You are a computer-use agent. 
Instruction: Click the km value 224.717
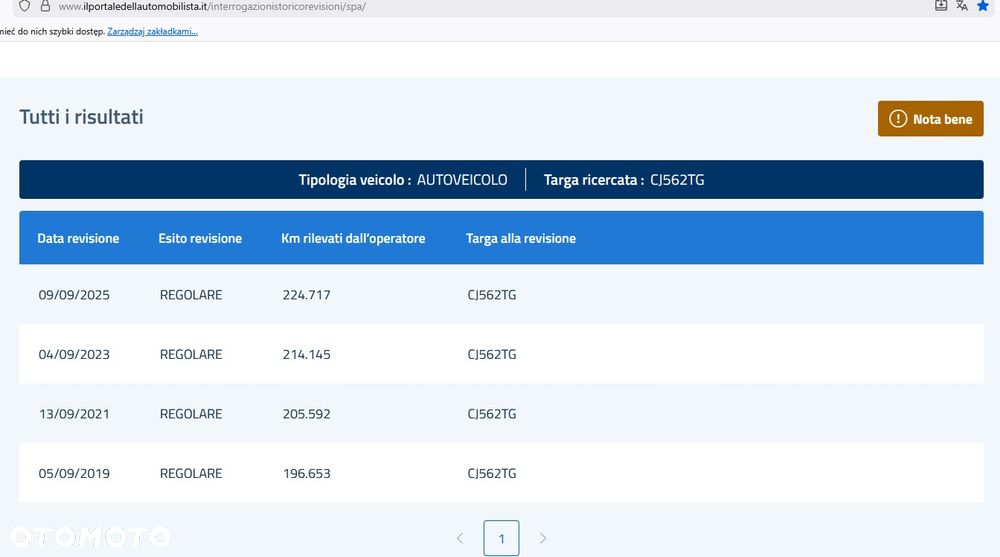coord(307,295)
